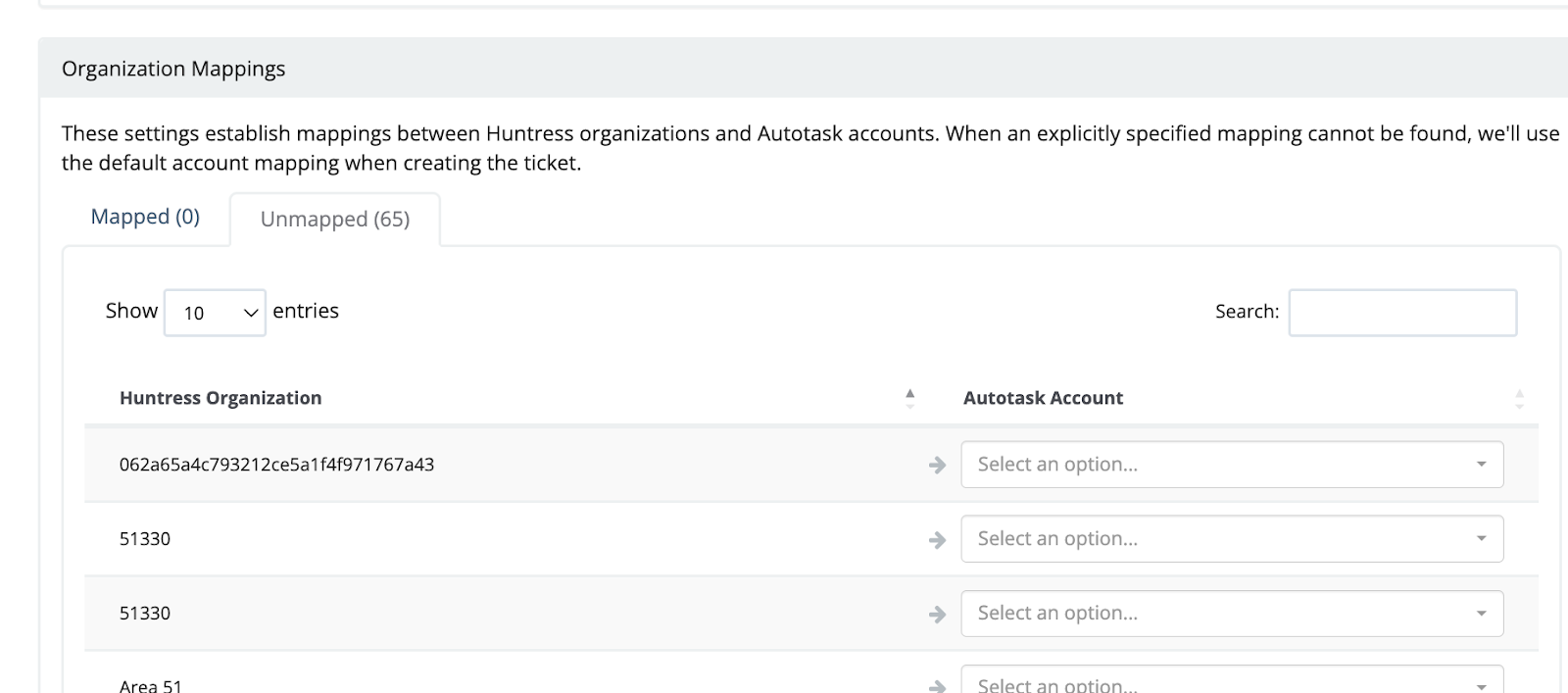Click the Organization Mappings panel header
1568x693 pixels.
[x=803, y=68]
